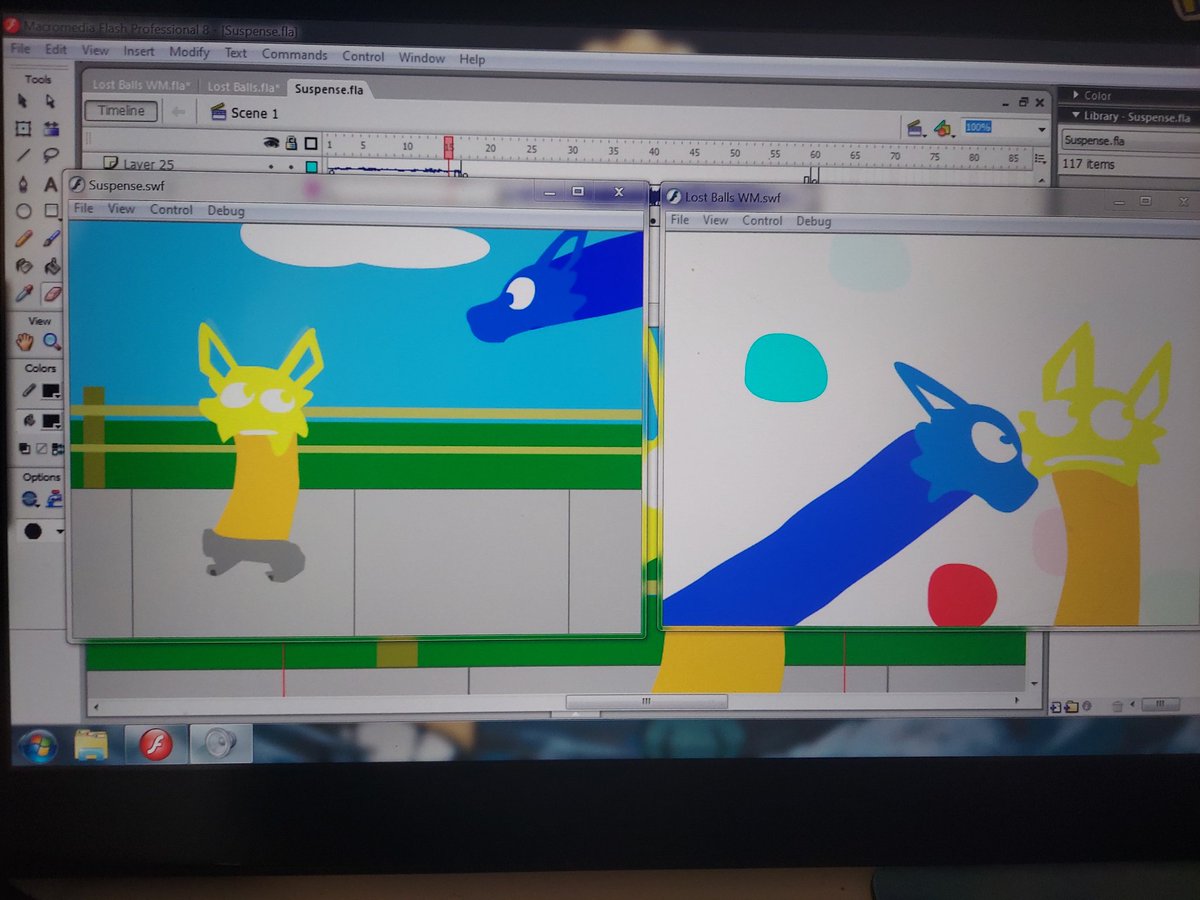Select the Free Transform tool
Screen dimensions: 1200x900
point(23,129)
